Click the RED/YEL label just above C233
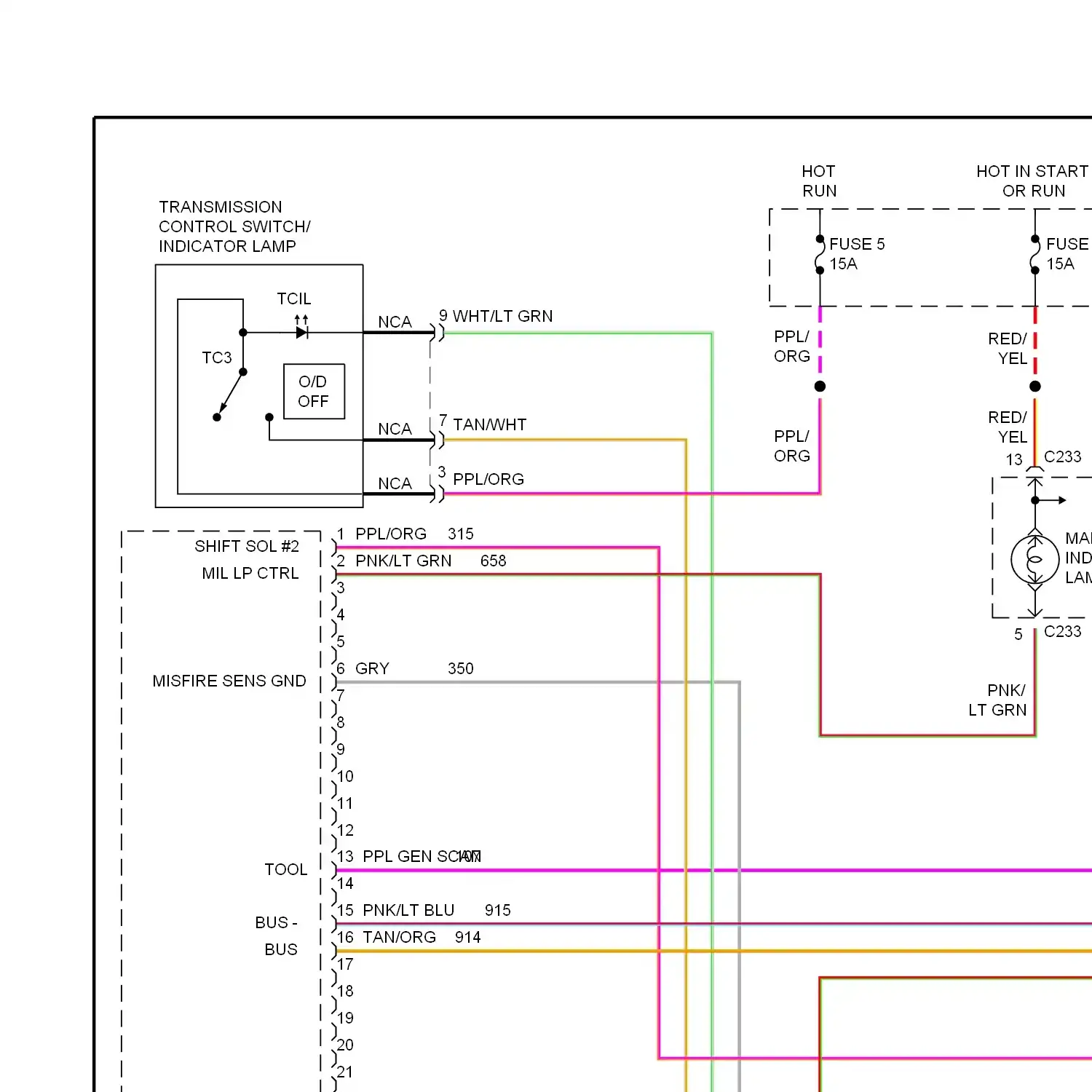Image resolution: width=1092 pixels, height=1092 pixels. 1008,427
